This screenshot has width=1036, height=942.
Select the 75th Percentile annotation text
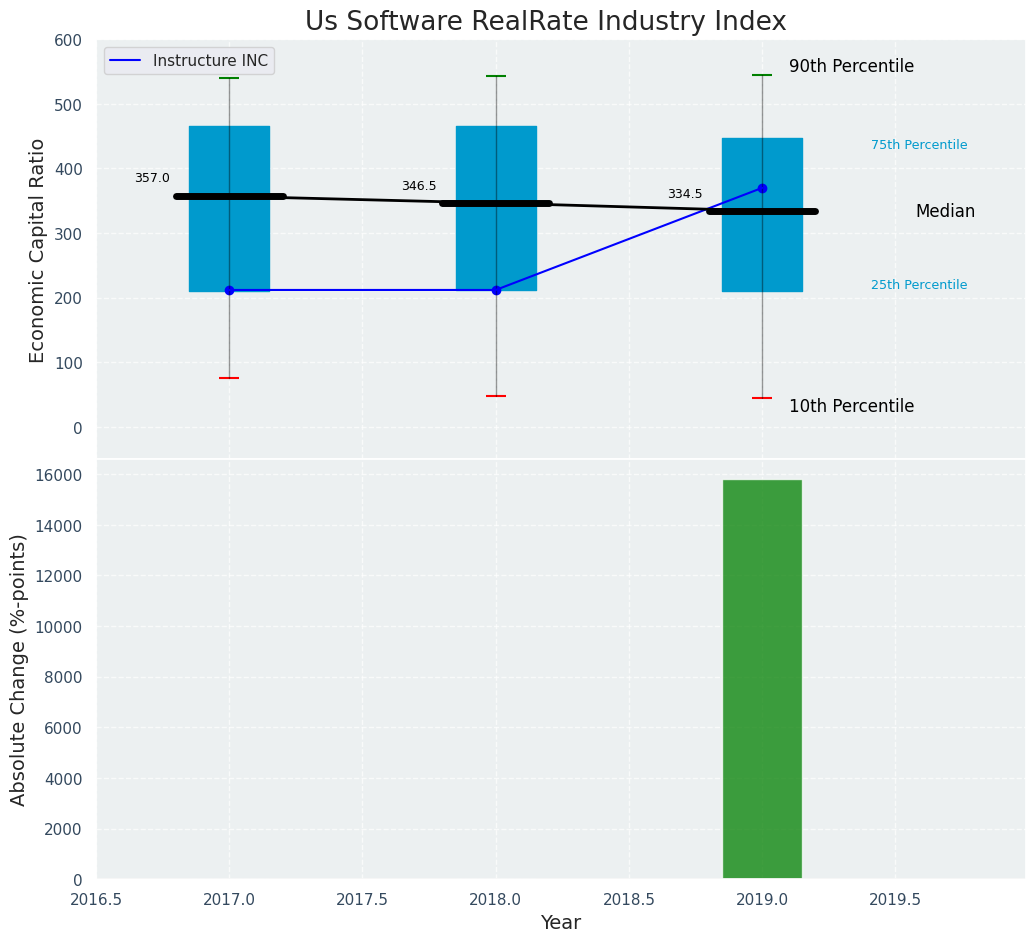click(919, 145)
